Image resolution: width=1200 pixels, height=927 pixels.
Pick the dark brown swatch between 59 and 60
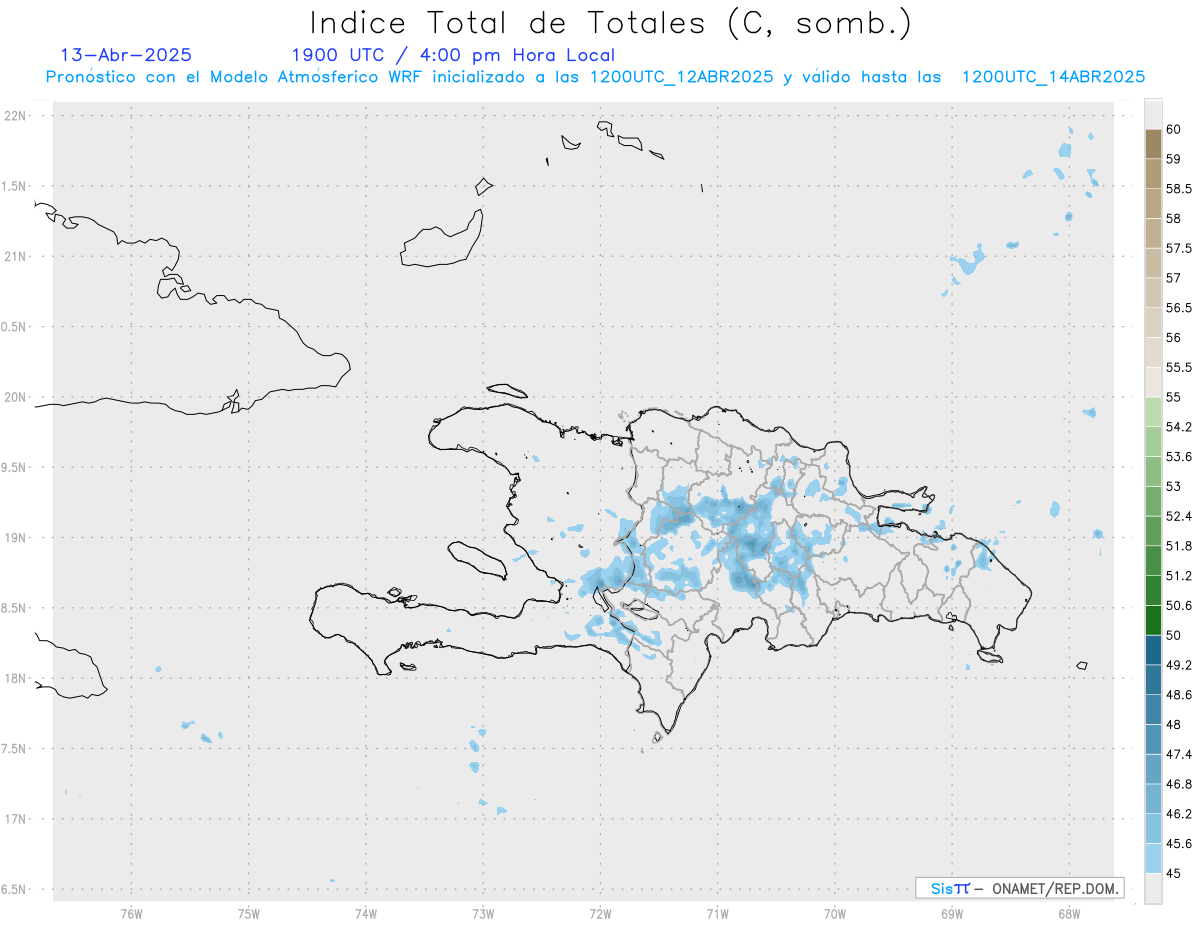[x=1153, y=144]
